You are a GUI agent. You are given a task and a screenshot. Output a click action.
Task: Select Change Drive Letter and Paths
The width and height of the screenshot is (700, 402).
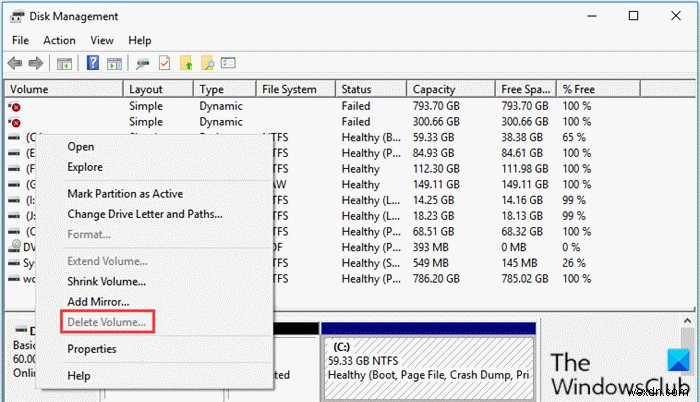145,214
